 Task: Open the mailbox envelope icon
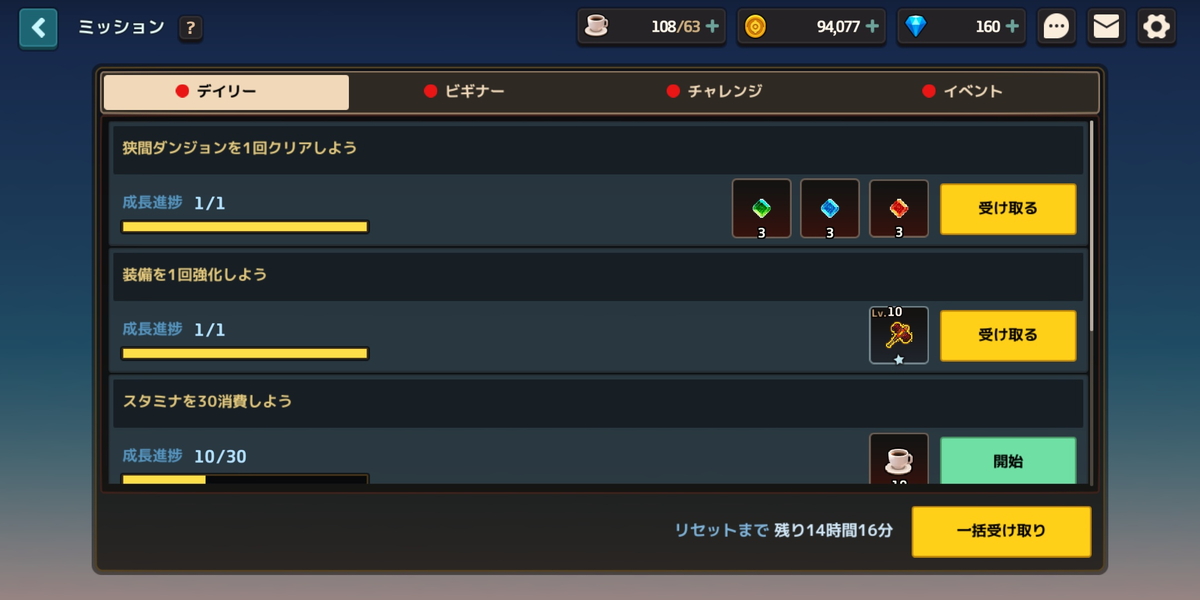(1106, 27)
